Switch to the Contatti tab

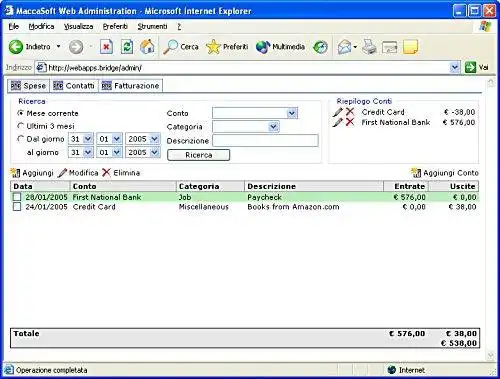click(74, 86)
